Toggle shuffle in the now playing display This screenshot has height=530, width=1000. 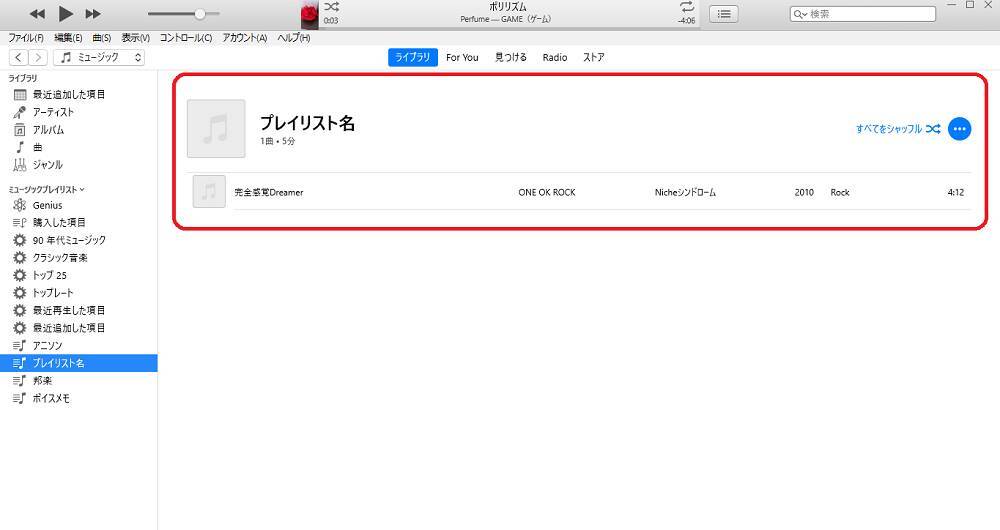tap(332, 7)
